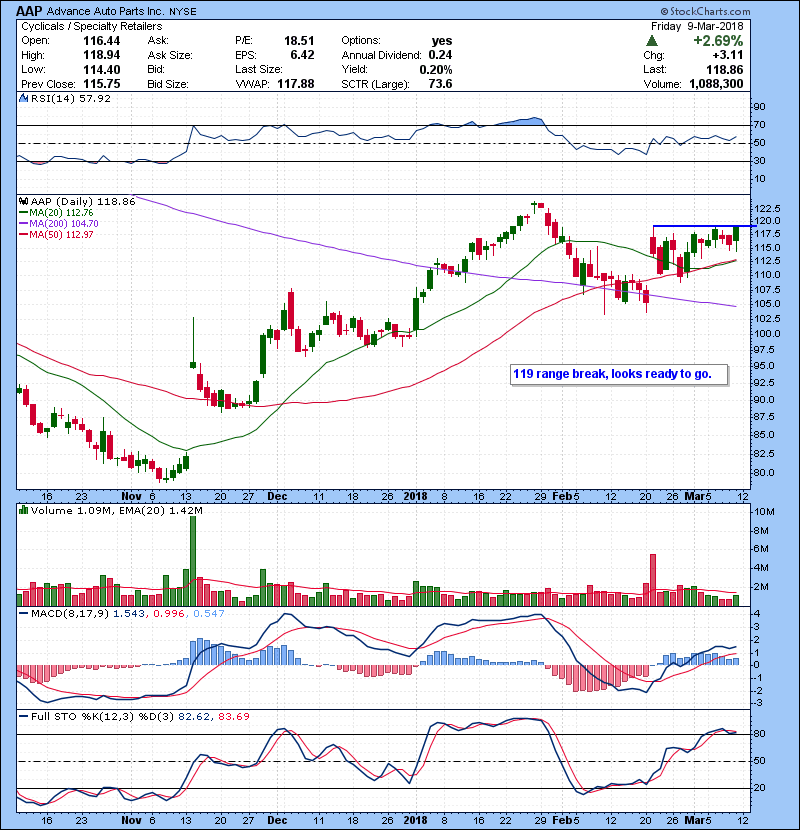Click the Annual Dividend value 0.24
800x830 pixels.
click(x=440, y=55)
